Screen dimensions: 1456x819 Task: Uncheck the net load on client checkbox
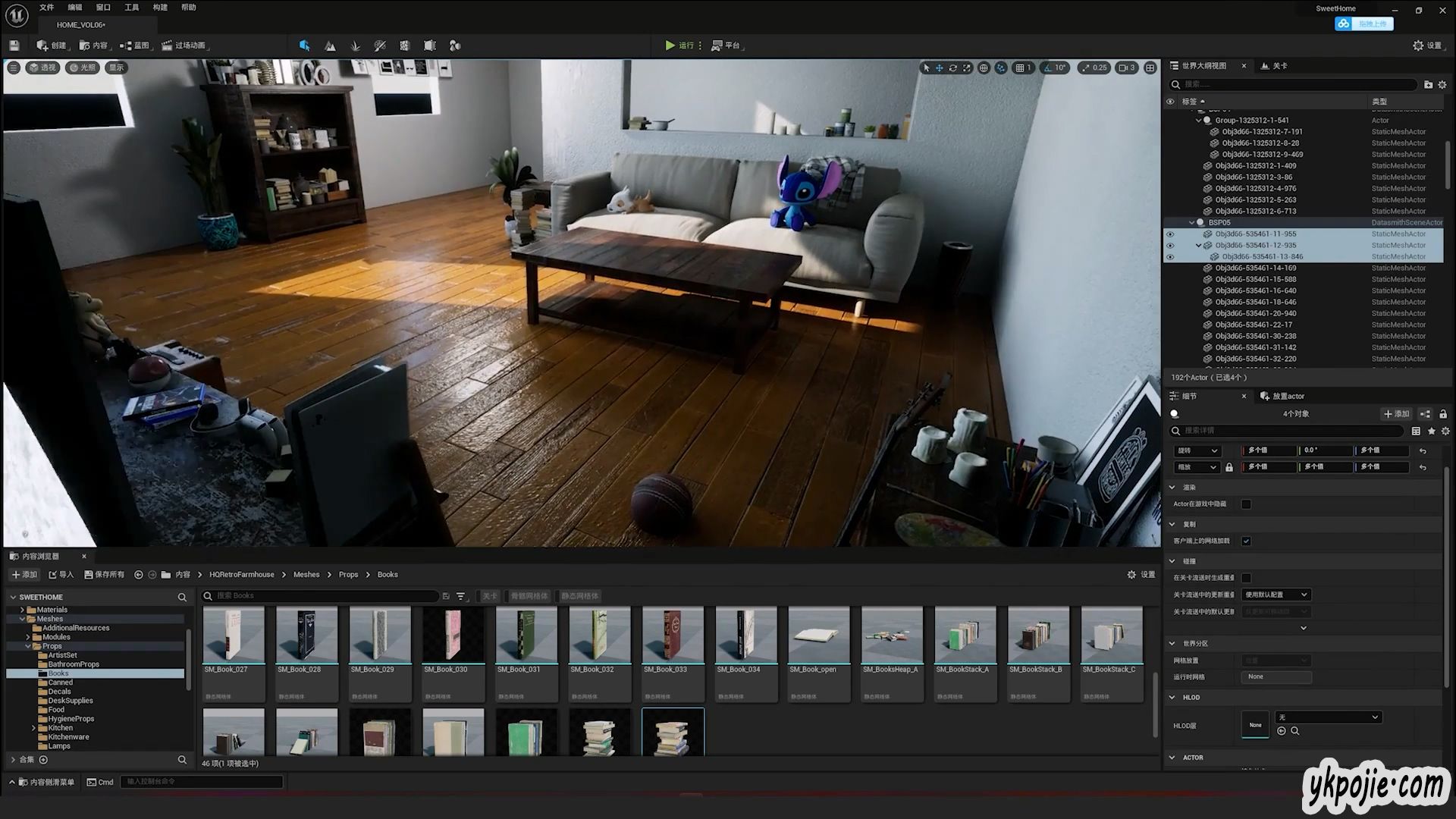tap(1246, 541)
